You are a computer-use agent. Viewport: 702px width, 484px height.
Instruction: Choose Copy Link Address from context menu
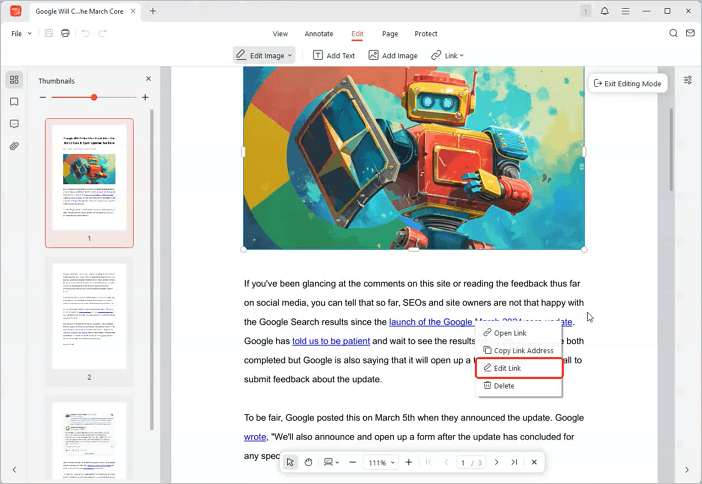coord(518,351)
